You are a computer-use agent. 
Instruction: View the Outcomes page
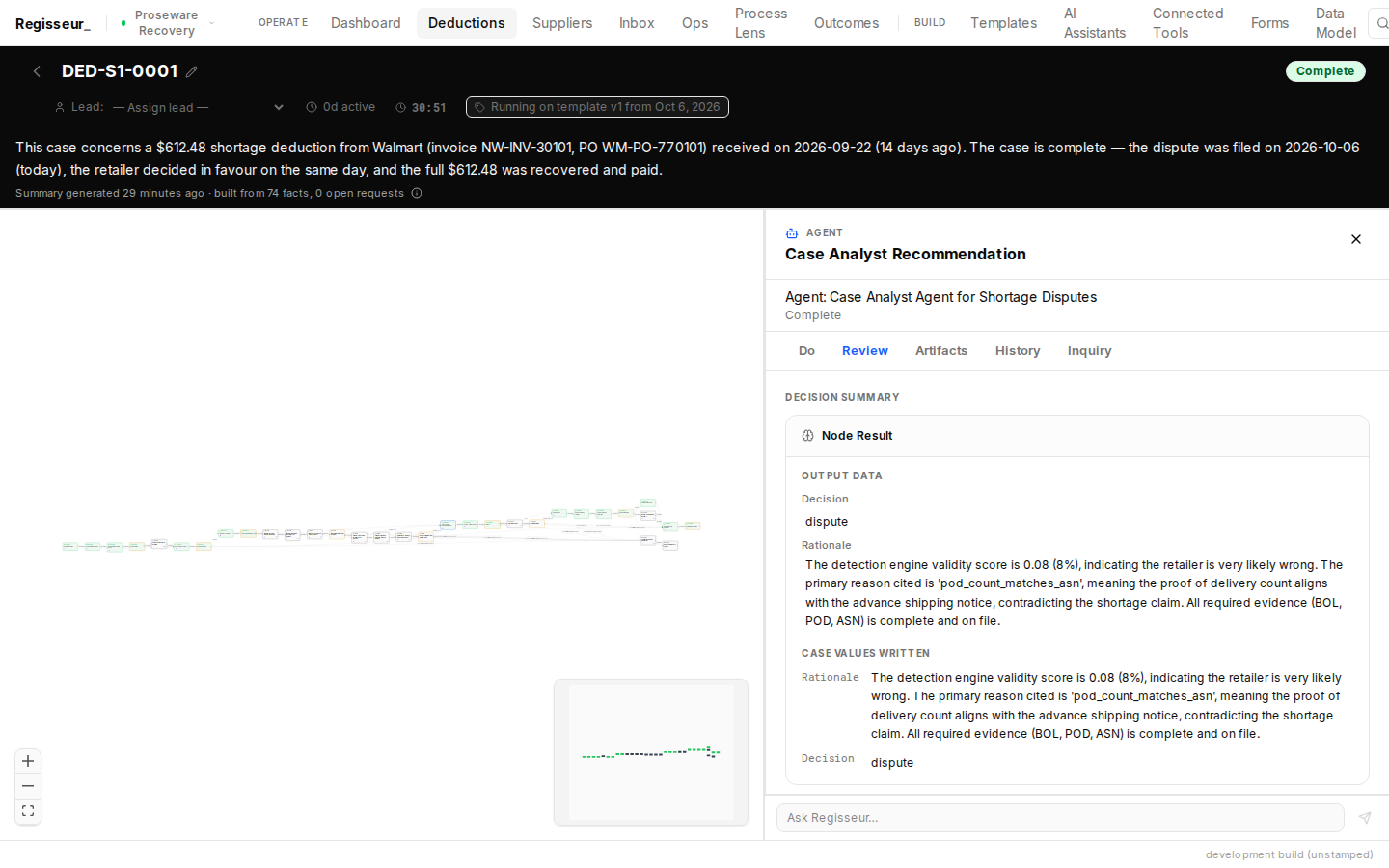[x=847, y=23]
